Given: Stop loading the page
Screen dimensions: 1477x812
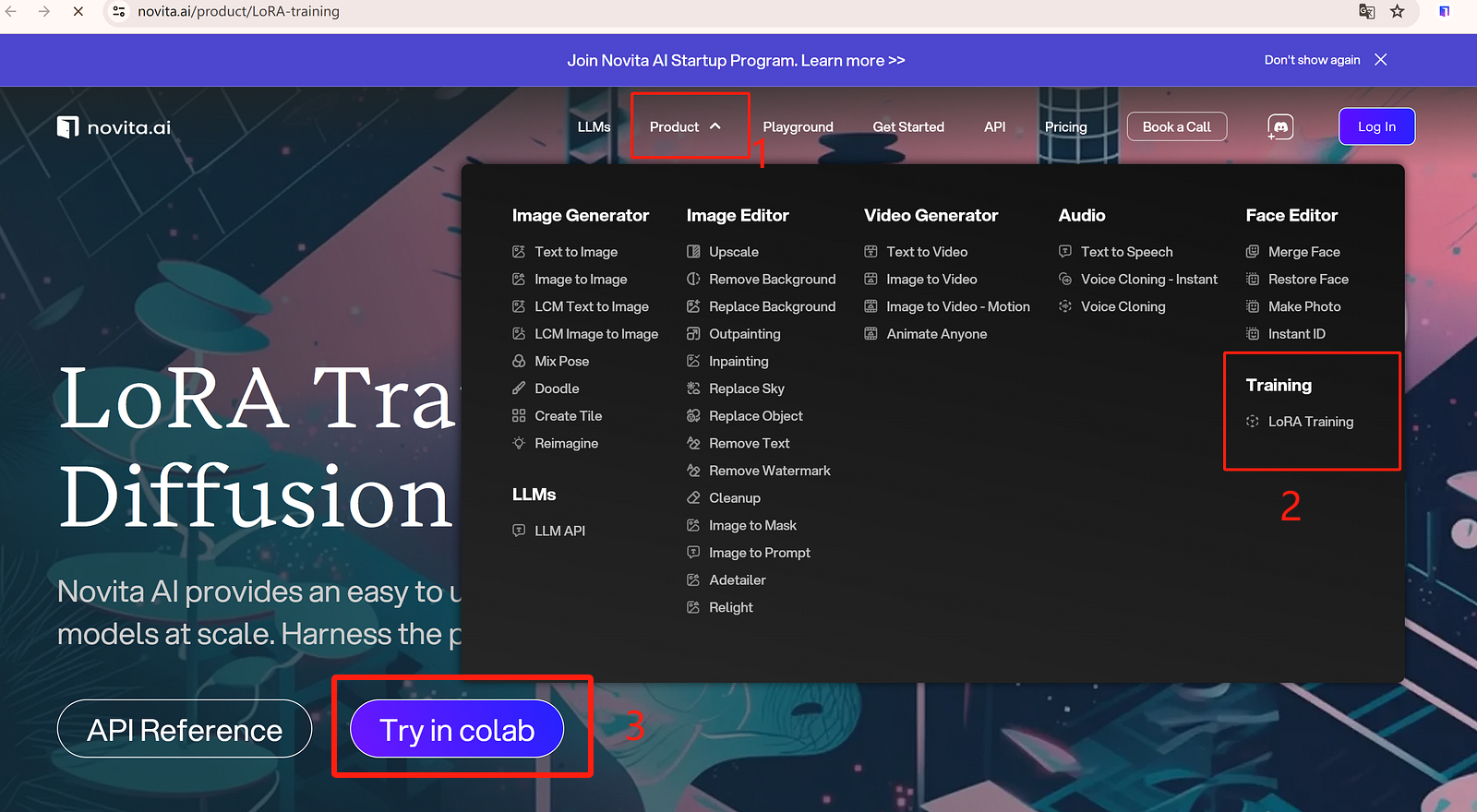Looking at the screenshot, I should coord(78,11).
